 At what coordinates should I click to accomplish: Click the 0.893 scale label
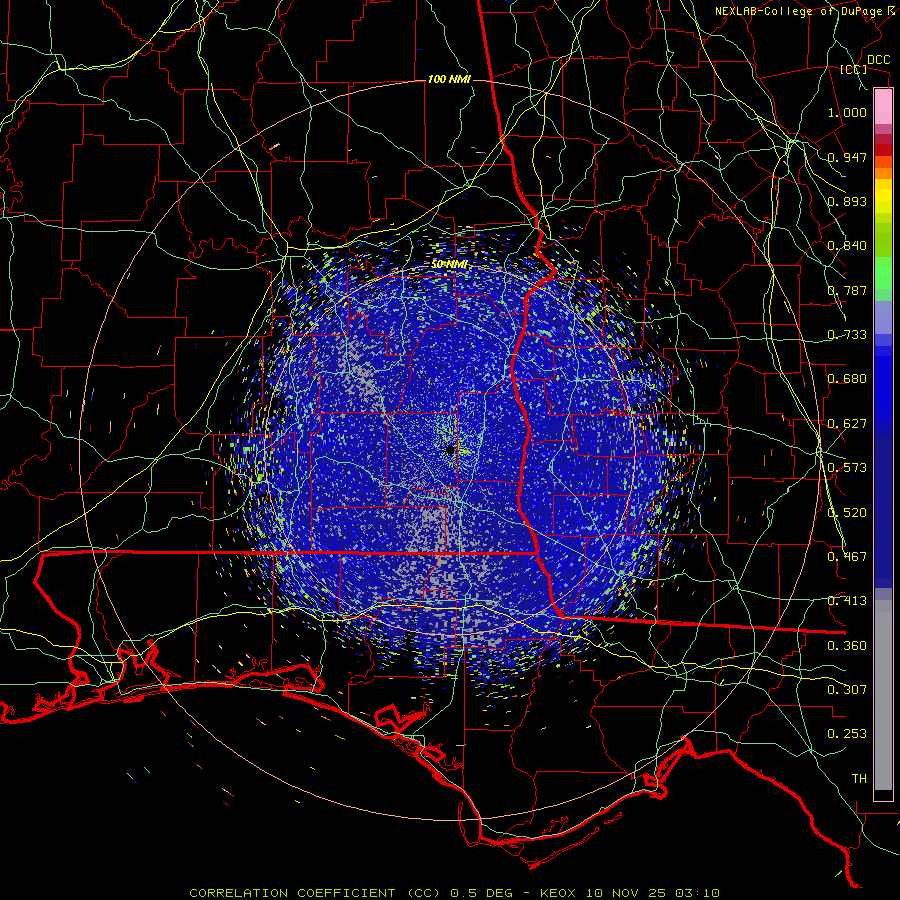point(847,201)
